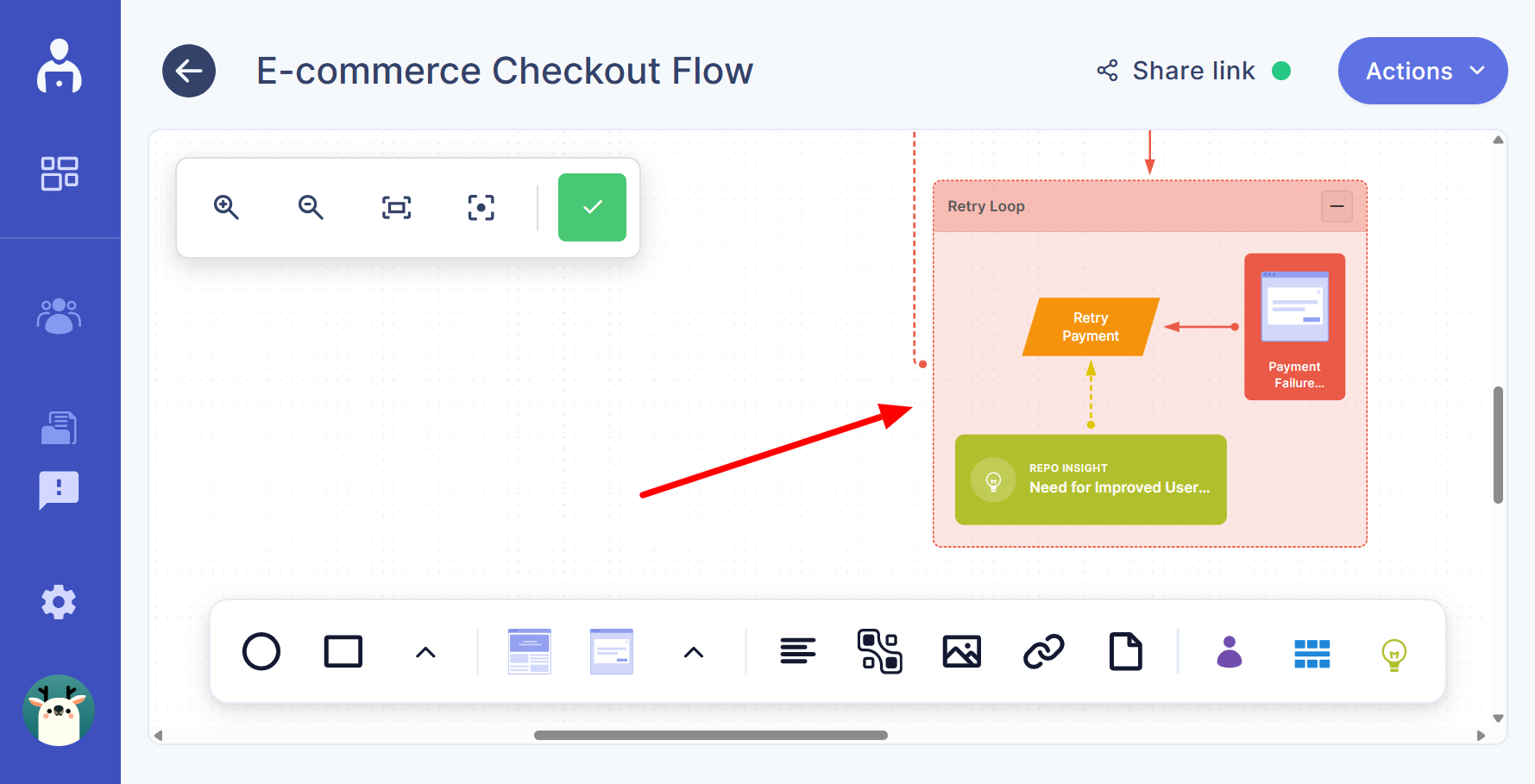
Task: Collapse the Retry Loop group
Action: point(1337,206)
